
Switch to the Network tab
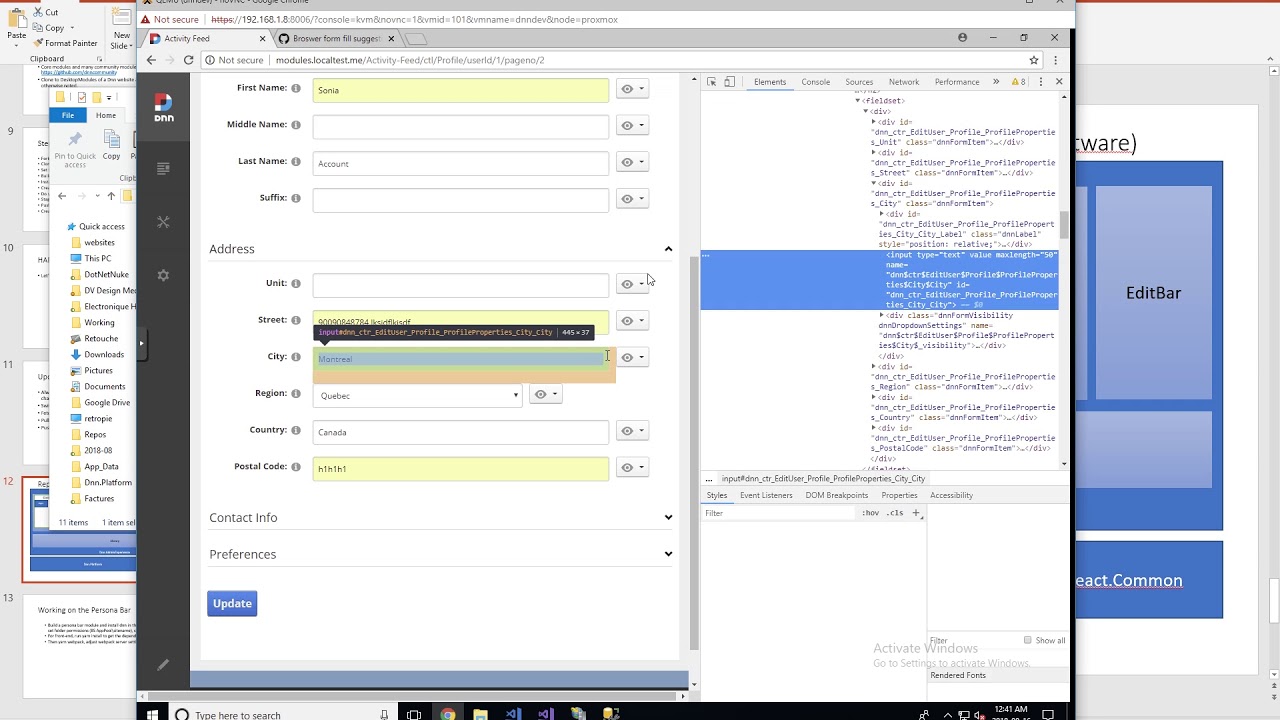(903, 82)
